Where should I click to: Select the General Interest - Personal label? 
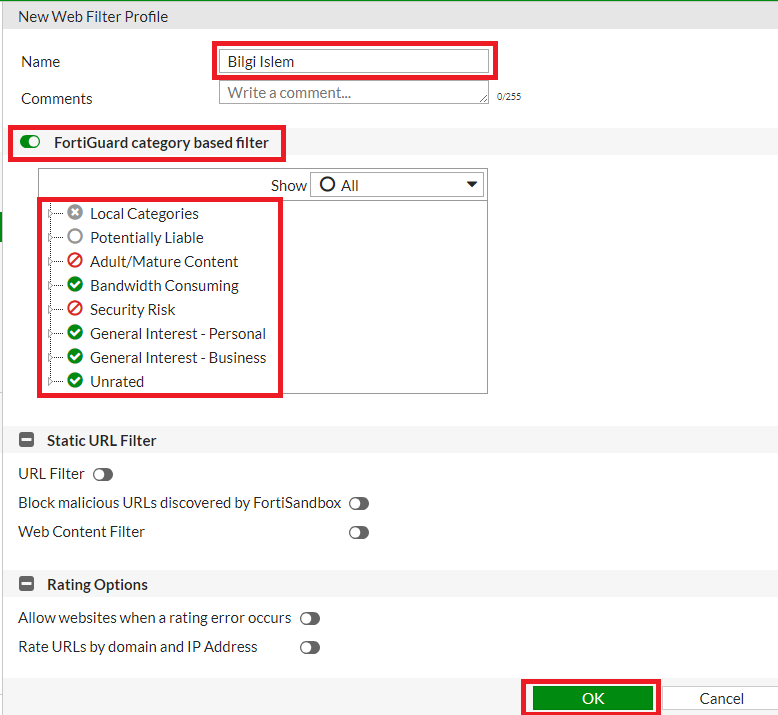178,333
